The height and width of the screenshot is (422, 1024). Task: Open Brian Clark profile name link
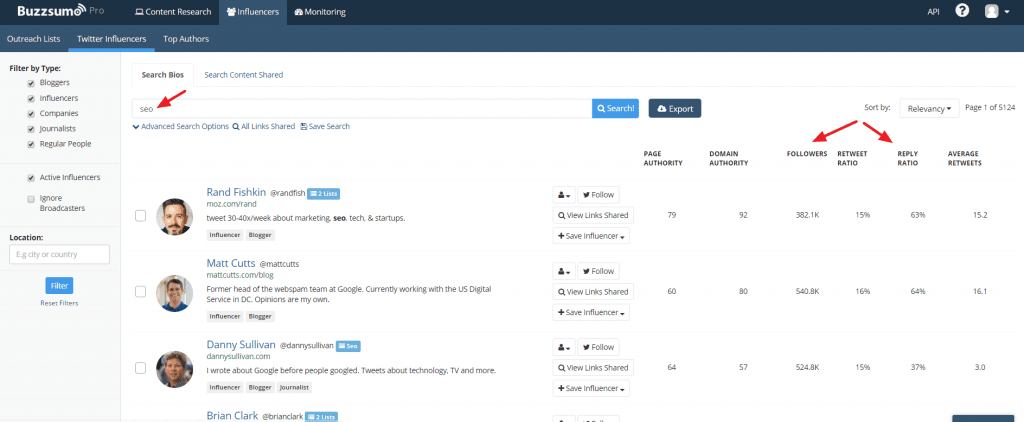pyautogui.click(x=232, y=415)
